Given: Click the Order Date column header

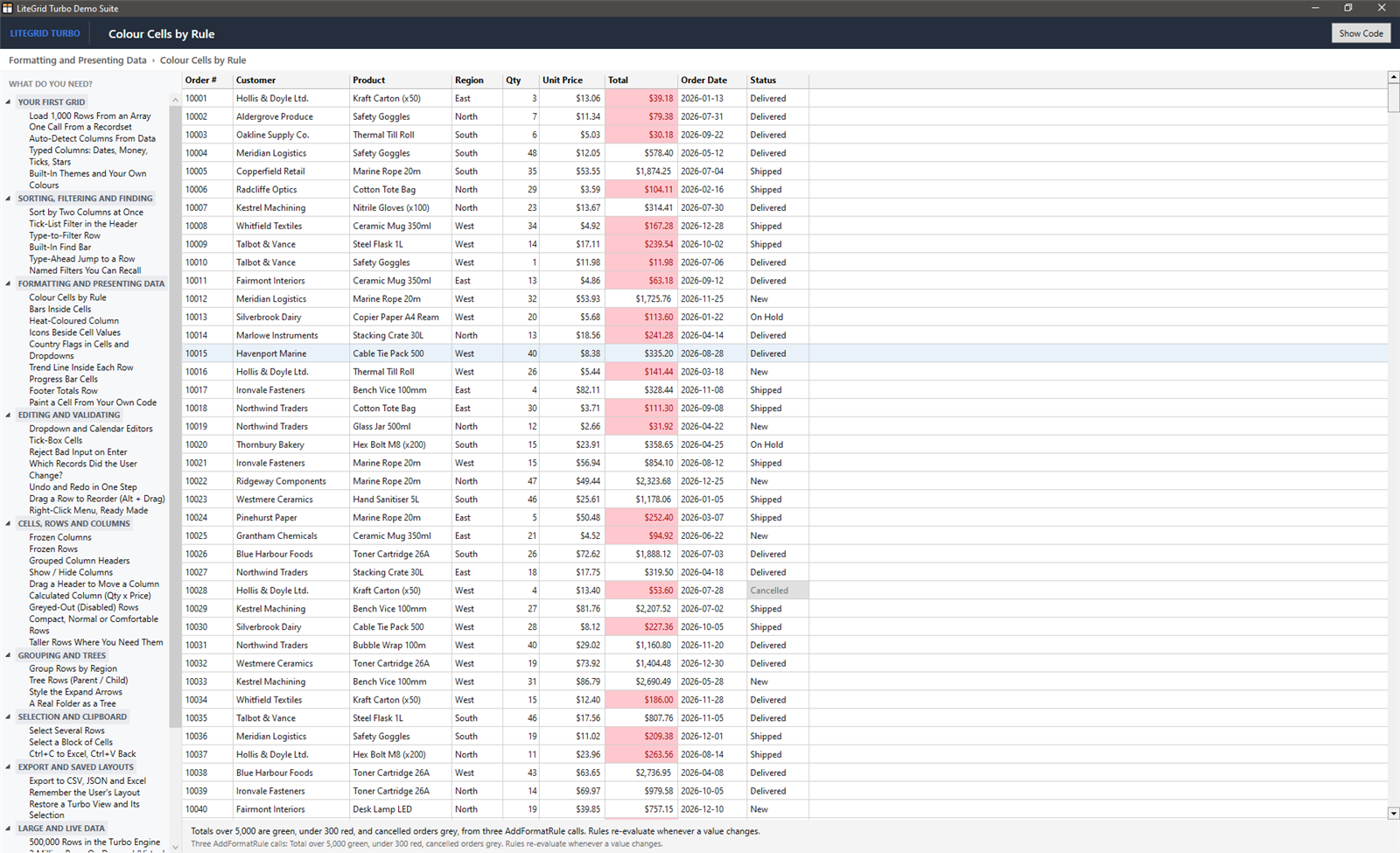Looking at the screenshot, I should click(x=711, y=80).
